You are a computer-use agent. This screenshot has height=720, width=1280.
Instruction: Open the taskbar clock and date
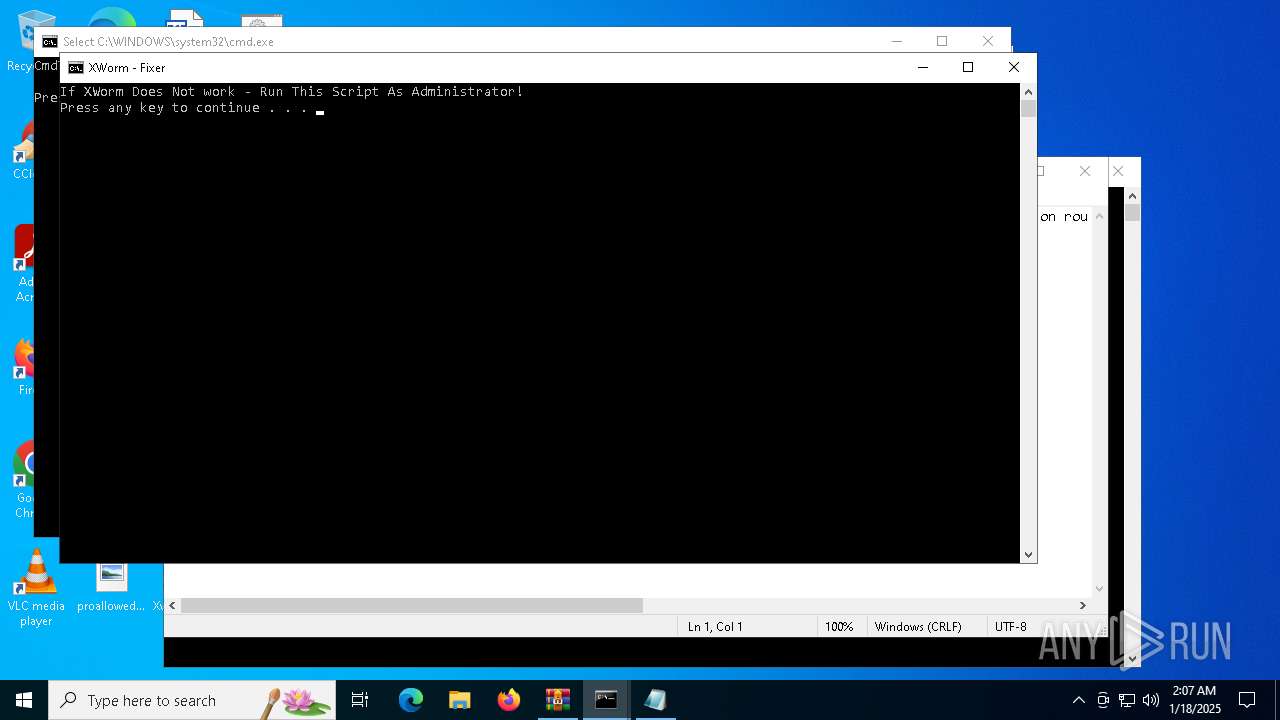click(1194, 700)
